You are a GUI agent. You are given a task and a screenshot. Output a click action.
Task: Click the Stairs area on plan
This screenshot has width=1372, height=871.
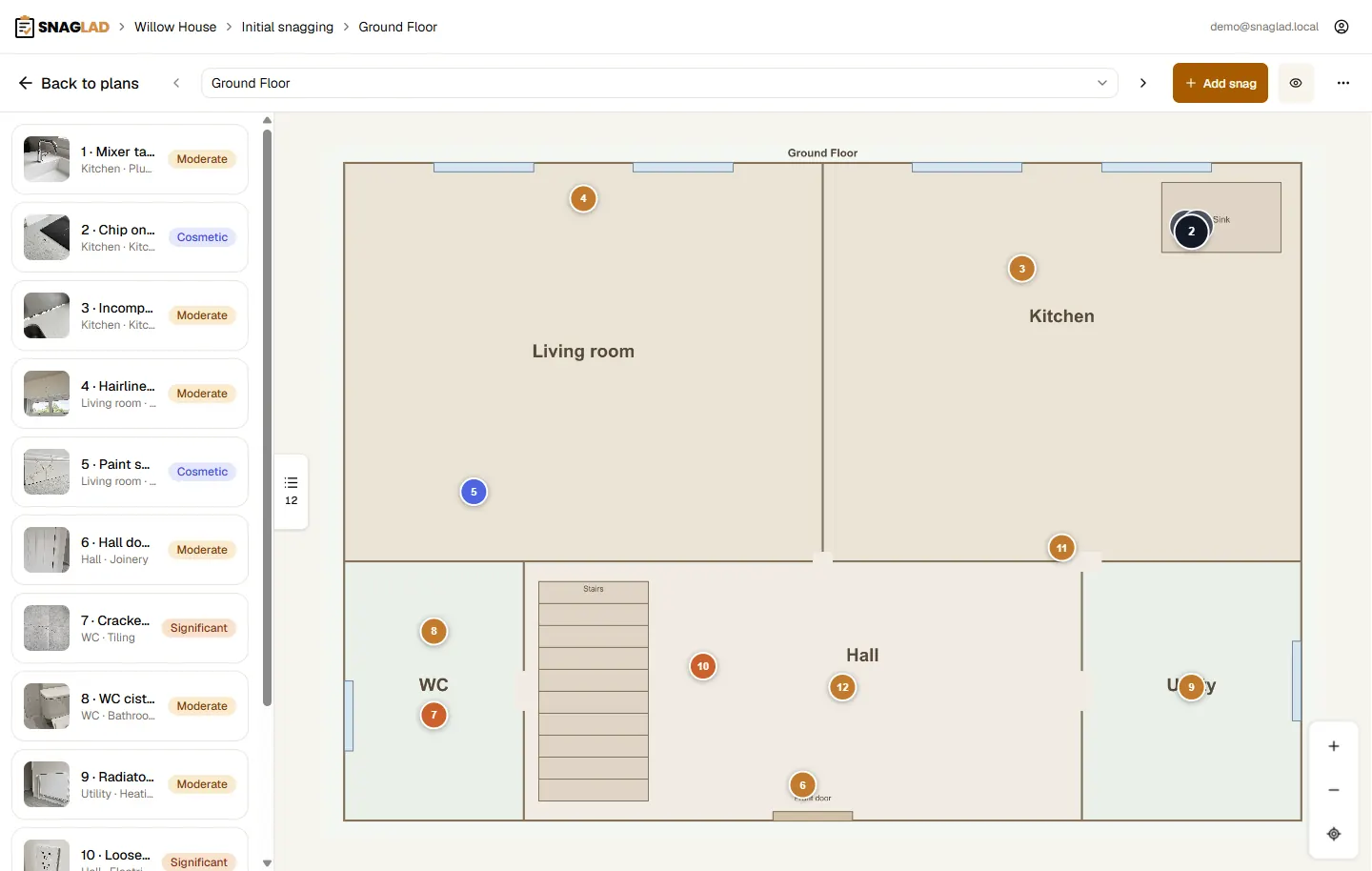point(594,691)
